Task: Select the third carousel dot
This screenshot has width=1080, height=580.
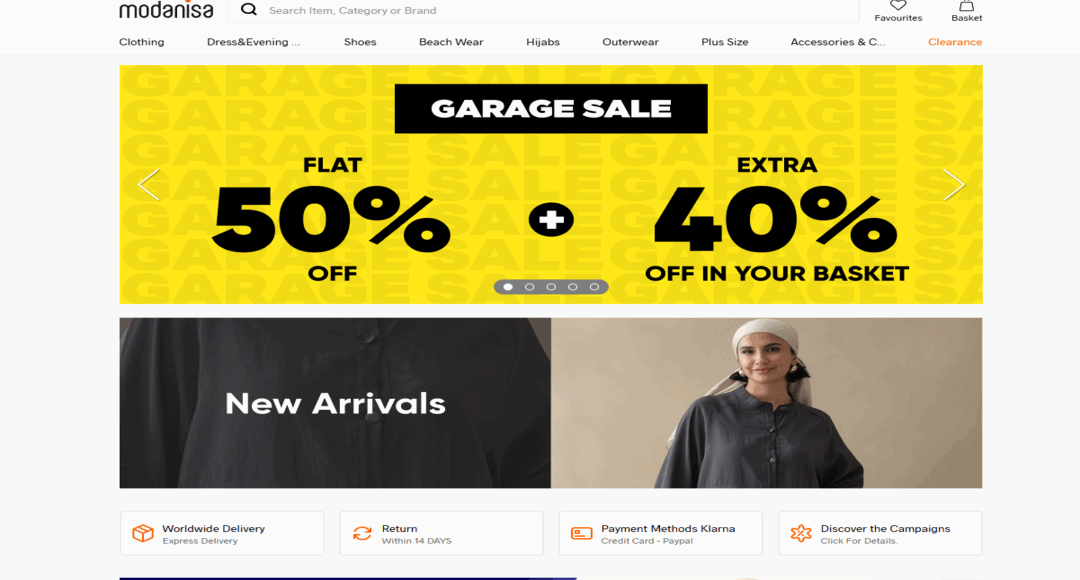Action: click(551, 287)
